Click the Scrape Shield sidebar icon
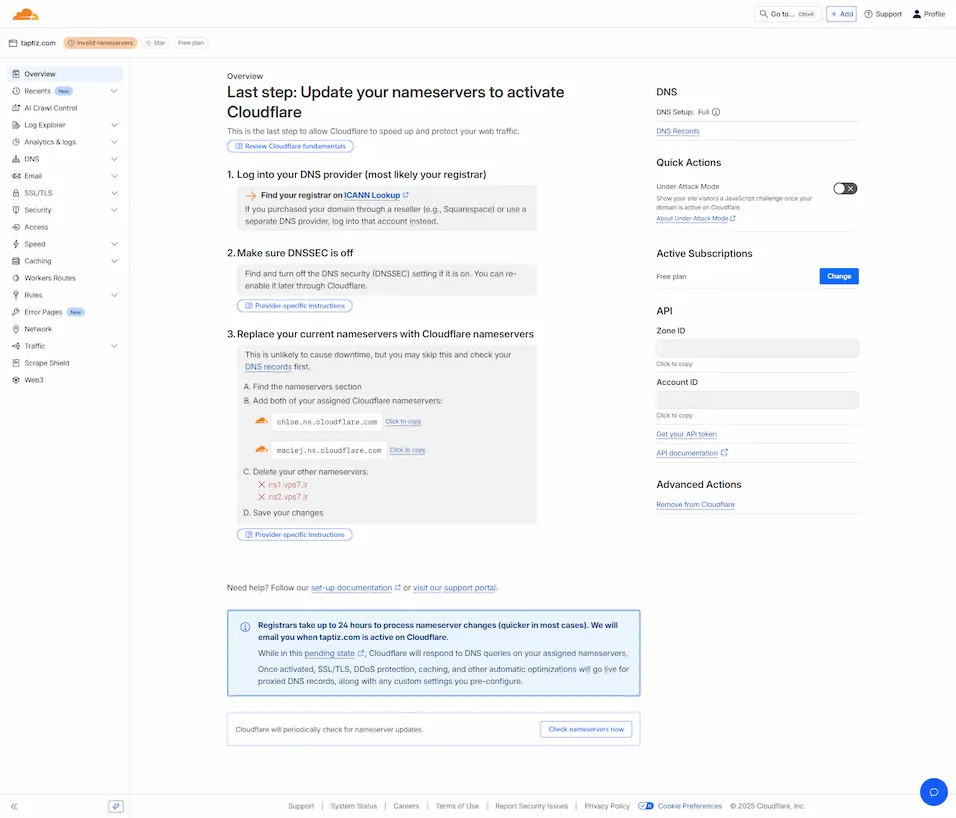956x818 pixels. (x=16, y=363)
